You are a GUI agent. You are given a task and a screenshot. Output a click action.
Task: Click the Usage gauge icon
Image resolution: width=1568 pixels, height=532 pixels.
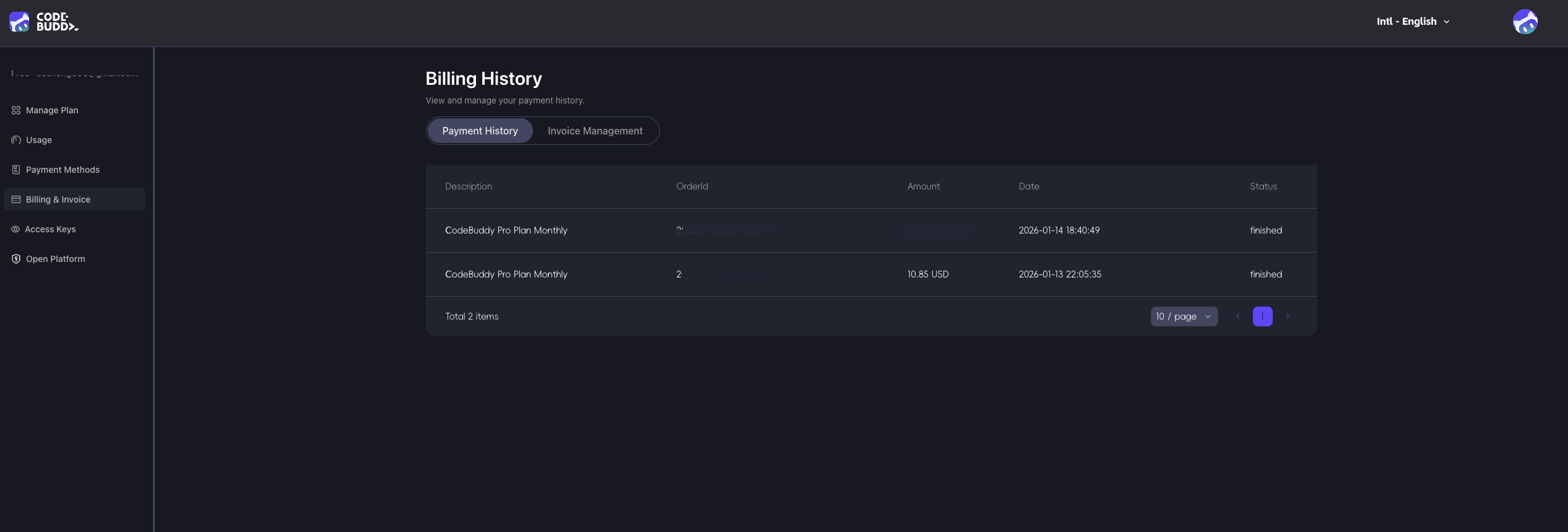coord(16,140)
